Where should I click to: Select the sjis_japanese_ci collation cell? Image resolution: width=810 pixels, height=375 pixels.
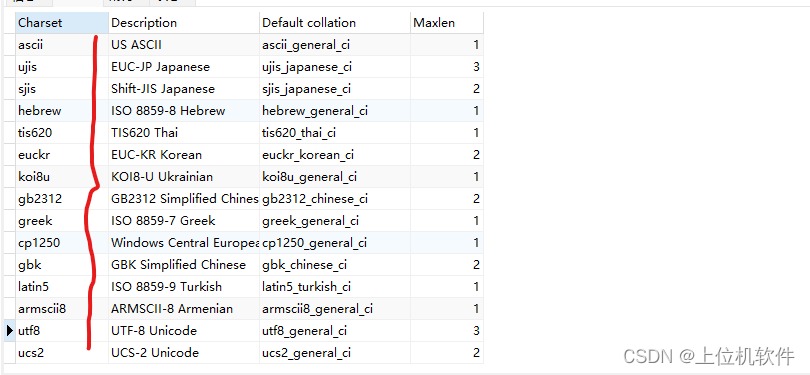tap(335, 89)
